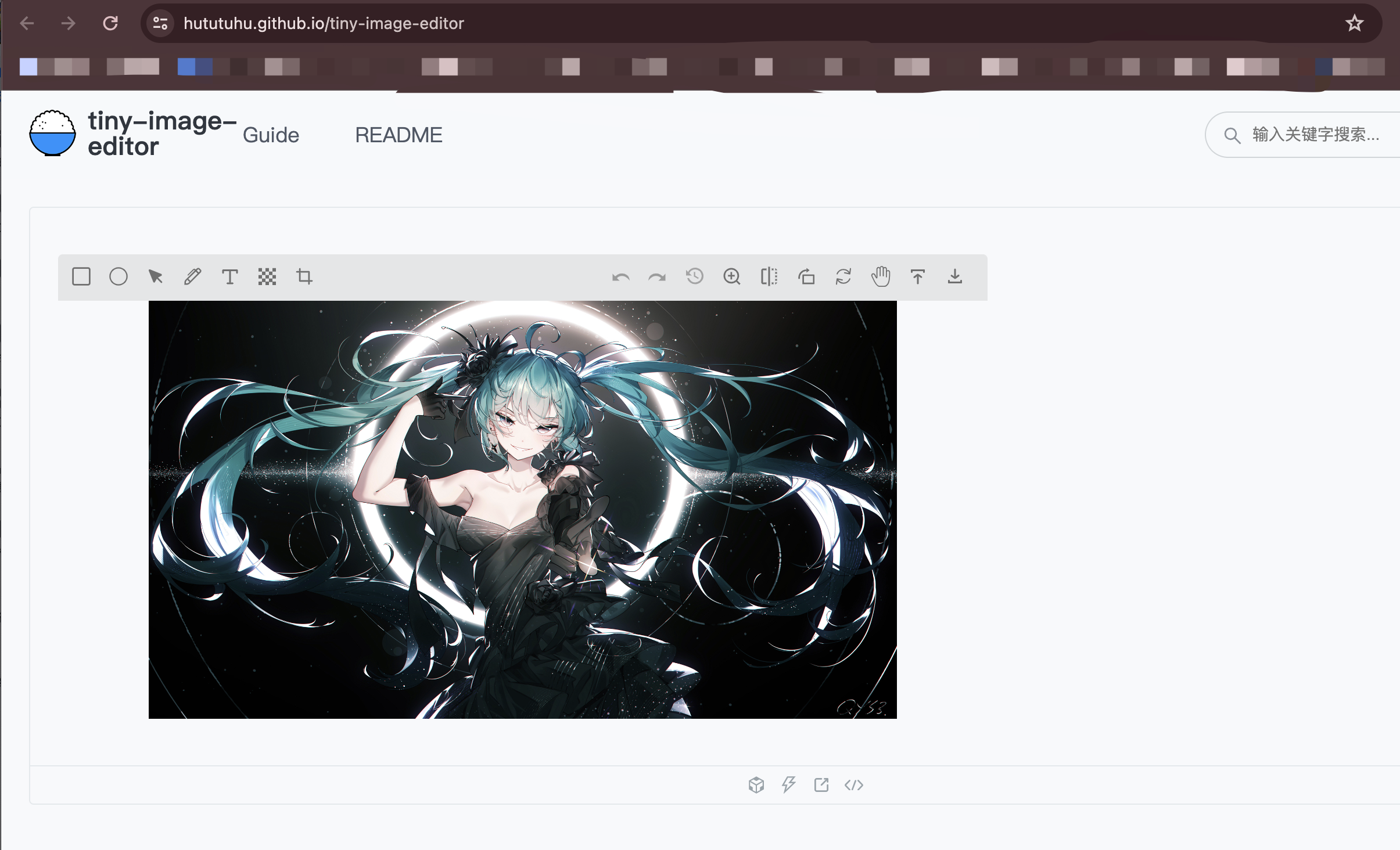Select the rectangle shape tool
Viewport: 1400px width, 850px height.
(x=81, y=276)
